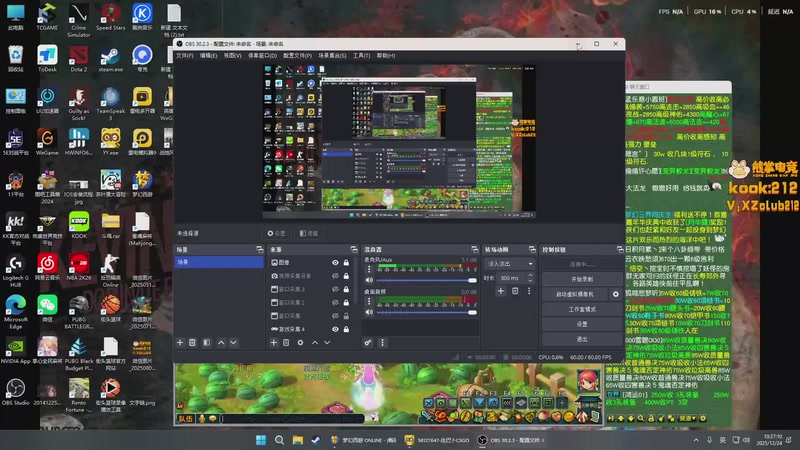This screenshot has width=800, height=450.
Task: Open the 帮助(H) menu
Action: [x=386, y=56]
